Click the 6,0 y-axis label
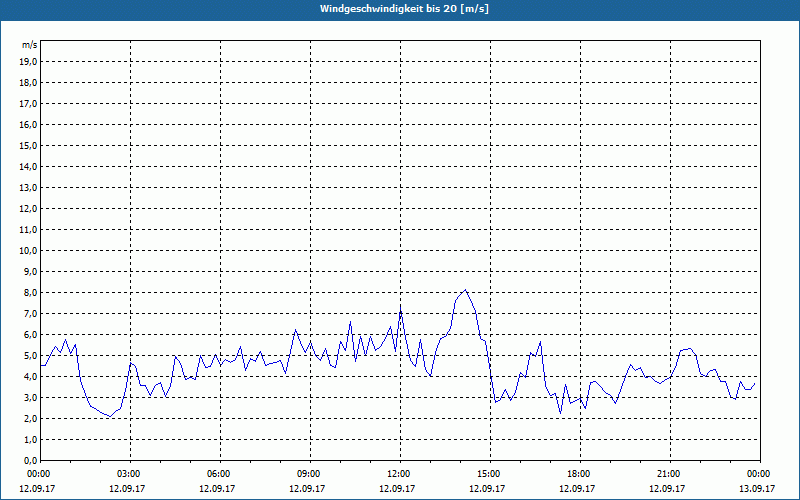The height and width of the screenshot is (500, 800). [31, 335]
